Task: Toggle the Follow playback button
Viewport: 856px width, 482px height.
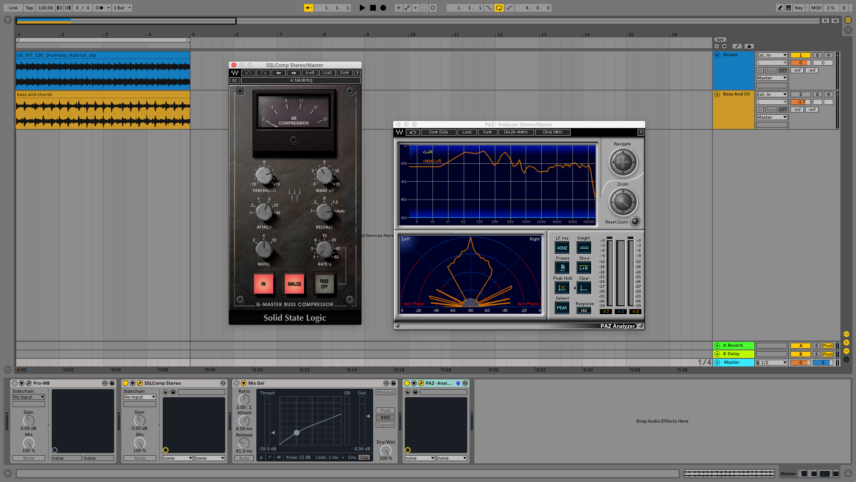Action: tap(308, 8)
